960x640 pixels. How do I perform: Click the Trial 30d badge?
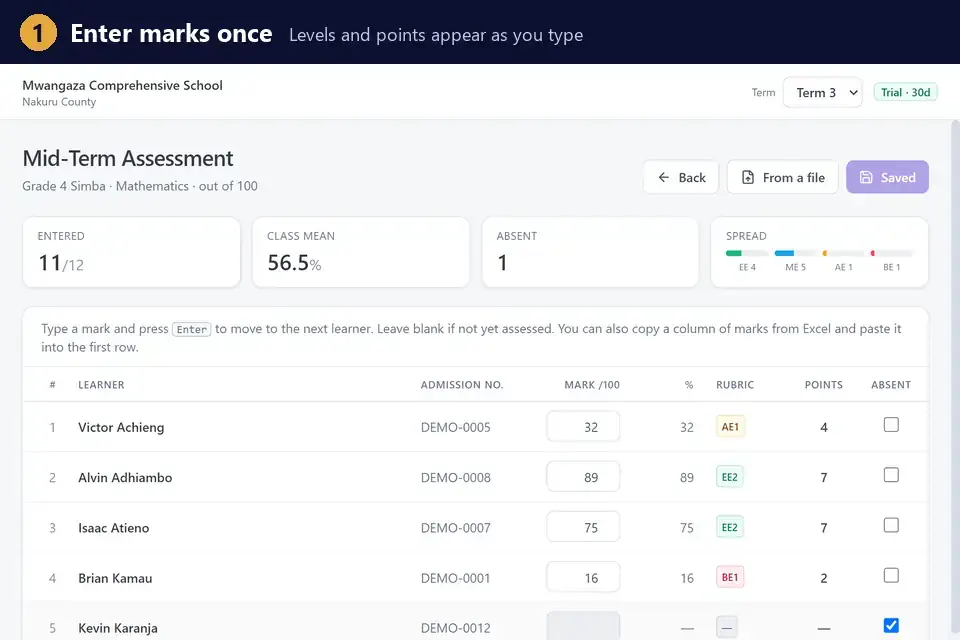pyautogui.click(x=906, y=92)
